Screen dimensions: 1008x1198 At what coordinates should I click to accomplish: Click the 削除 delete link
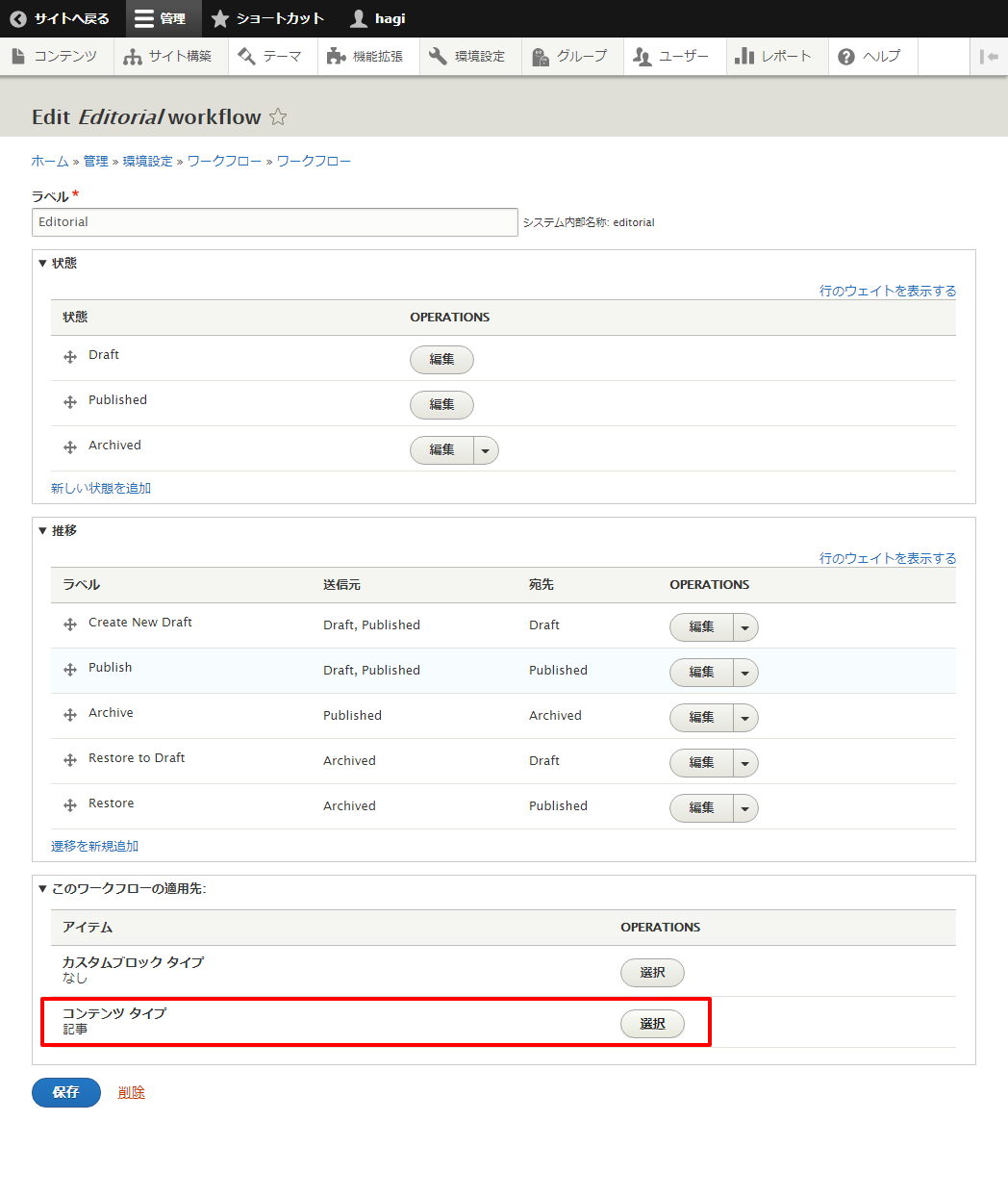tap(132, 1092)
